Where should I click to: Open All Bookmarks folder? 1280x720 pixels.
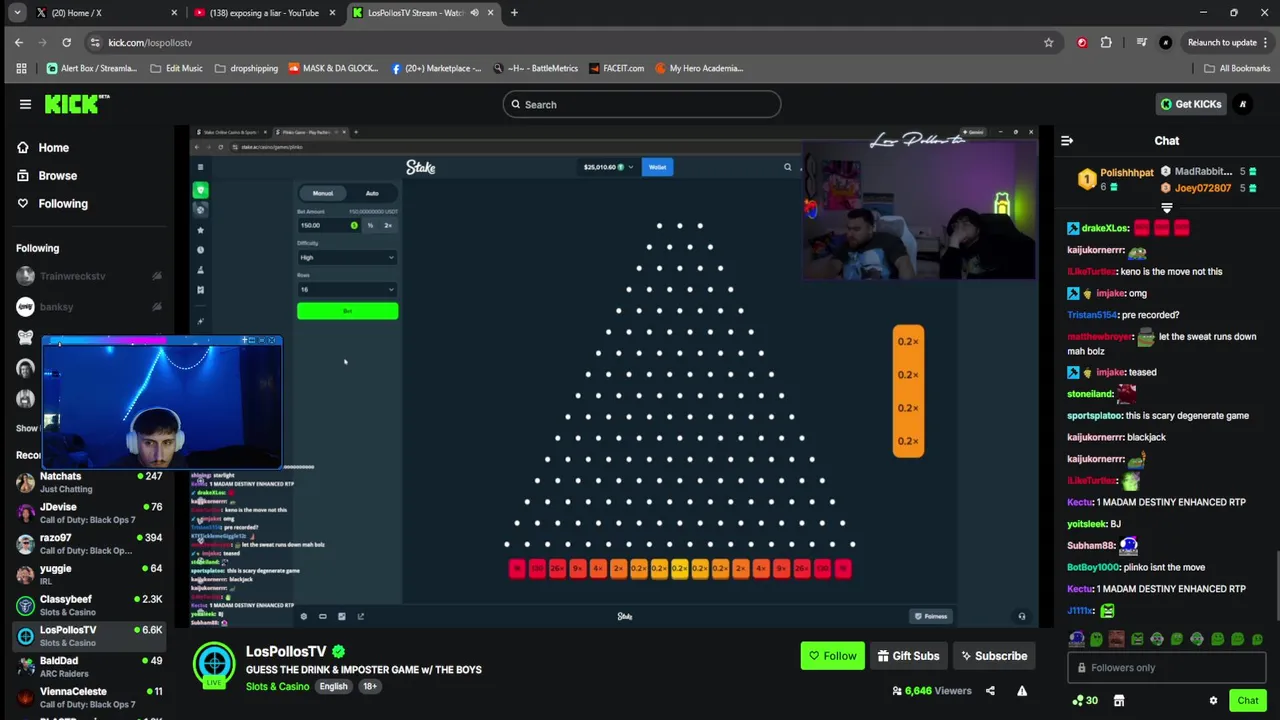coord(1237,68)
